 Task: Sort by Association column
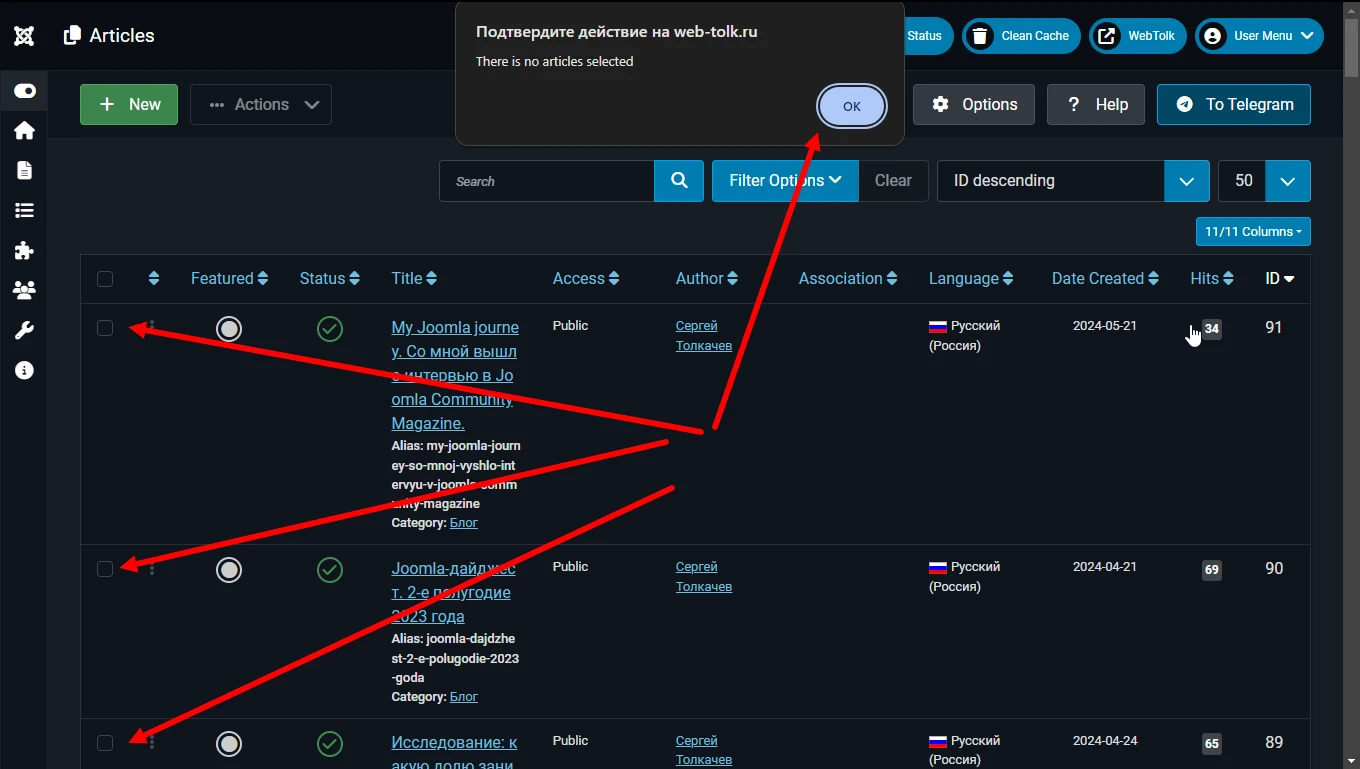tap(848, 279)
